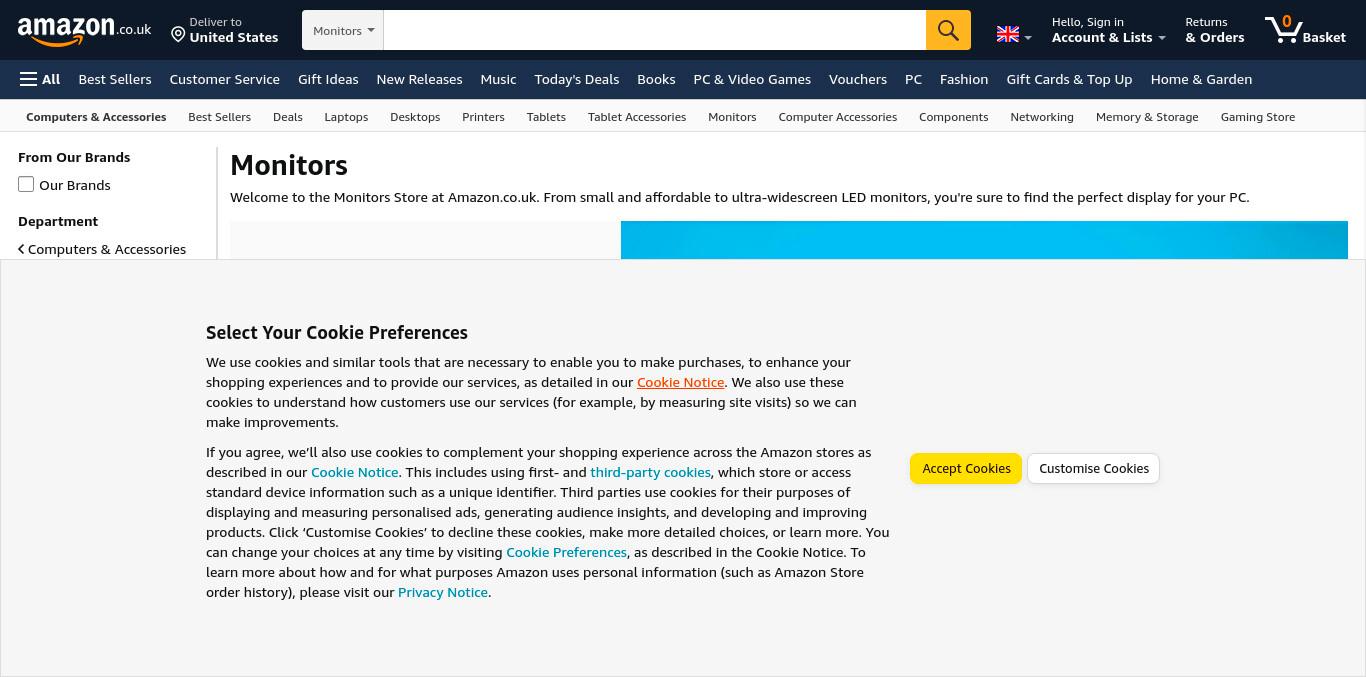Open the orange Cookie Notice link
This screenshot has height=677, width=1366.
680,382
